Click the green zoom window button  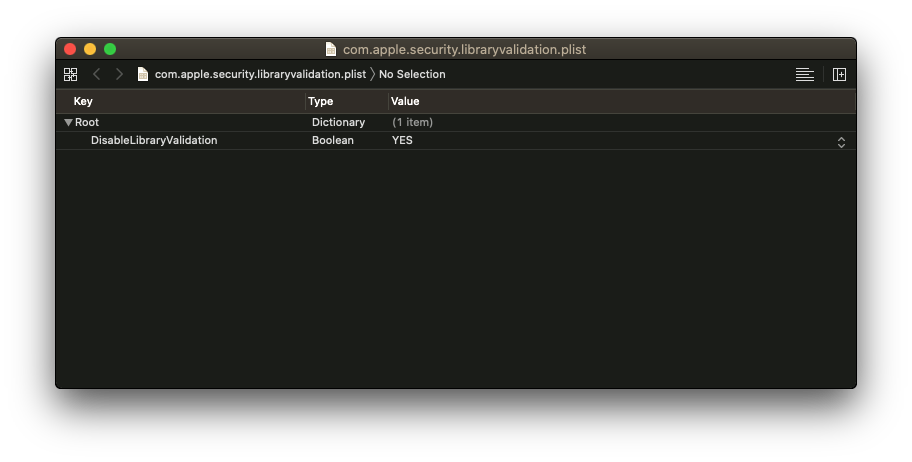(x=110, y=49)
